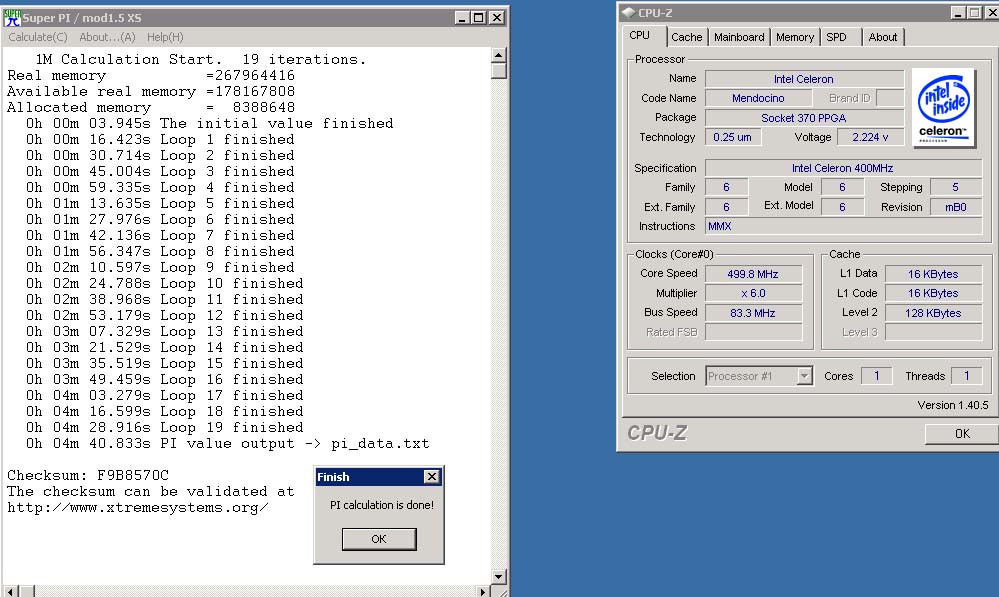Close the Finish dialog with X

[x=431, y=477]
